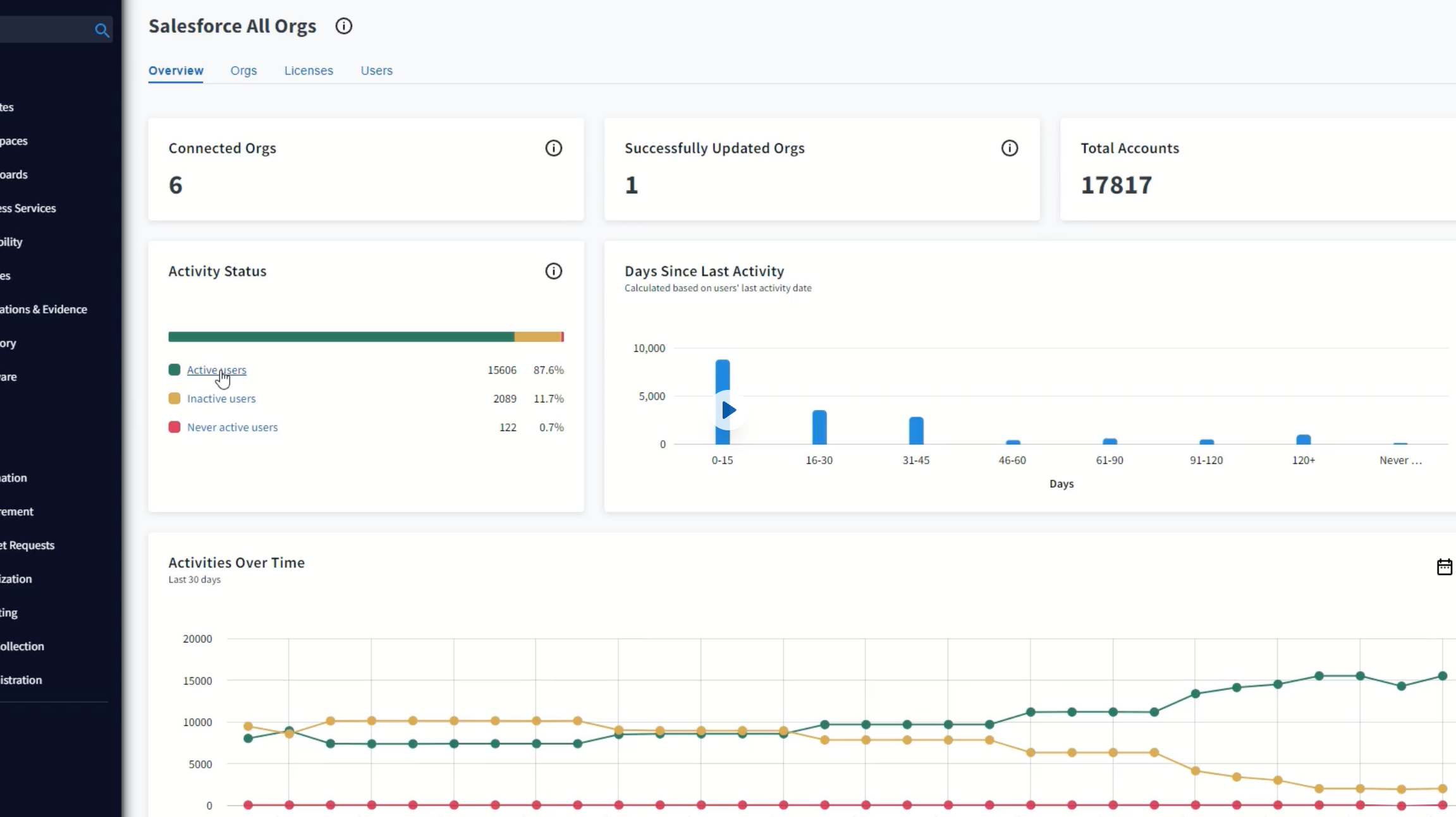
Task: Click green Active users legend swatch
Action: 174,370
